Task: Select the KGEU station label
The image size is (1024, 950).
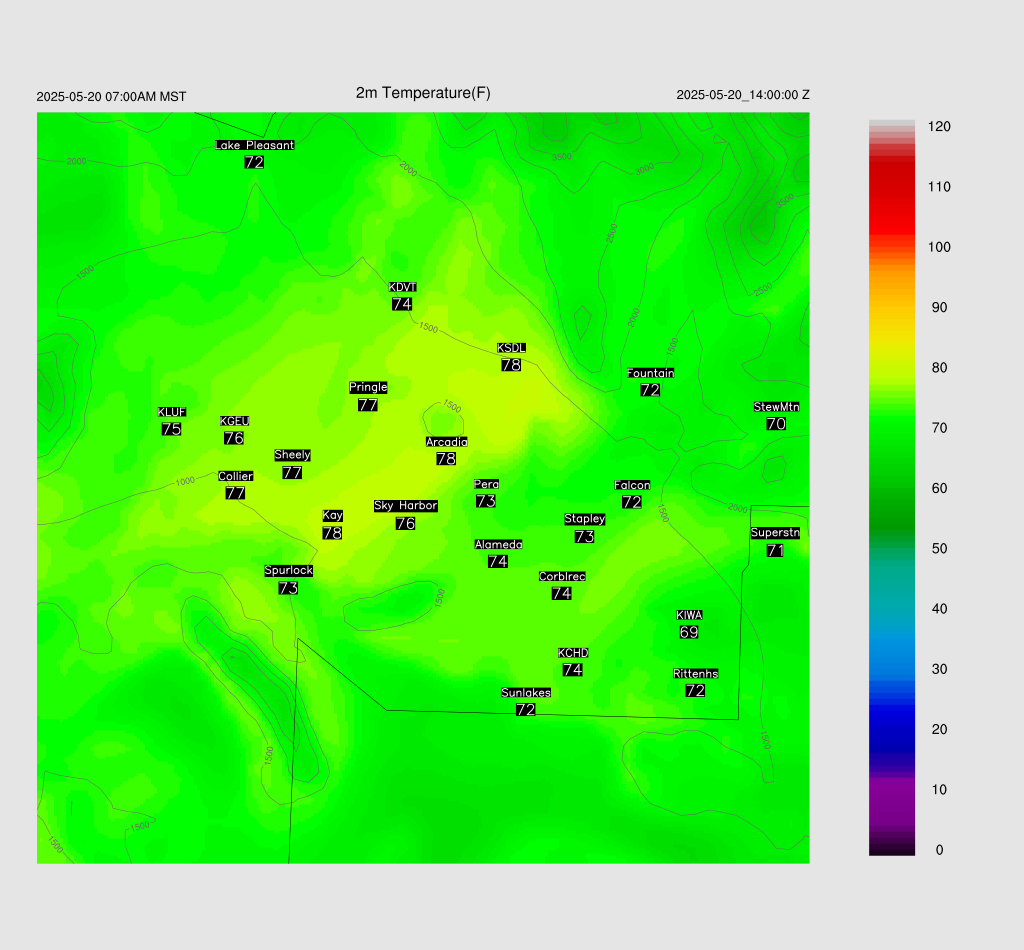Action: tap(234, 421)
